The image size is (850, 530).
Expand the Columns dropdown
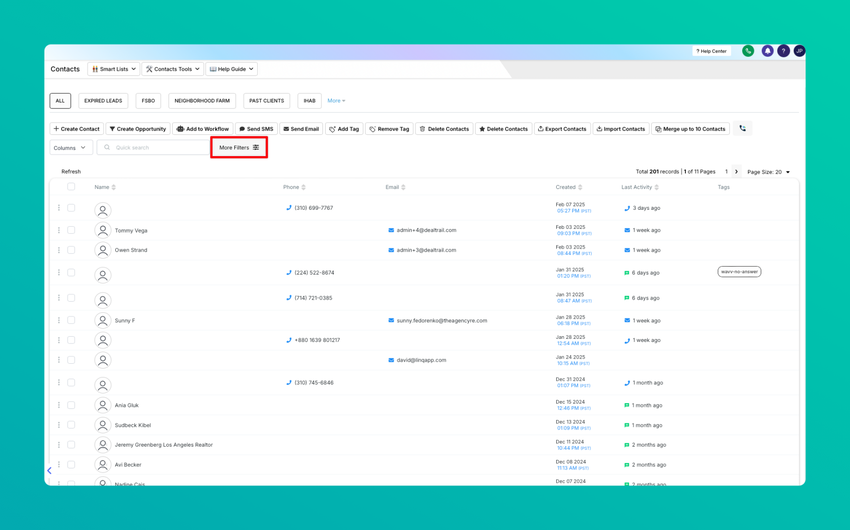coord(71,147)
